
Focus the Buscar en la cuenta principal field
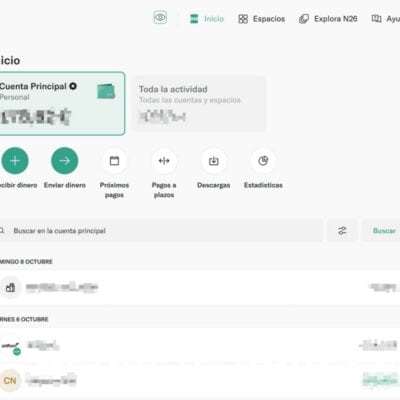coord(161,230)
